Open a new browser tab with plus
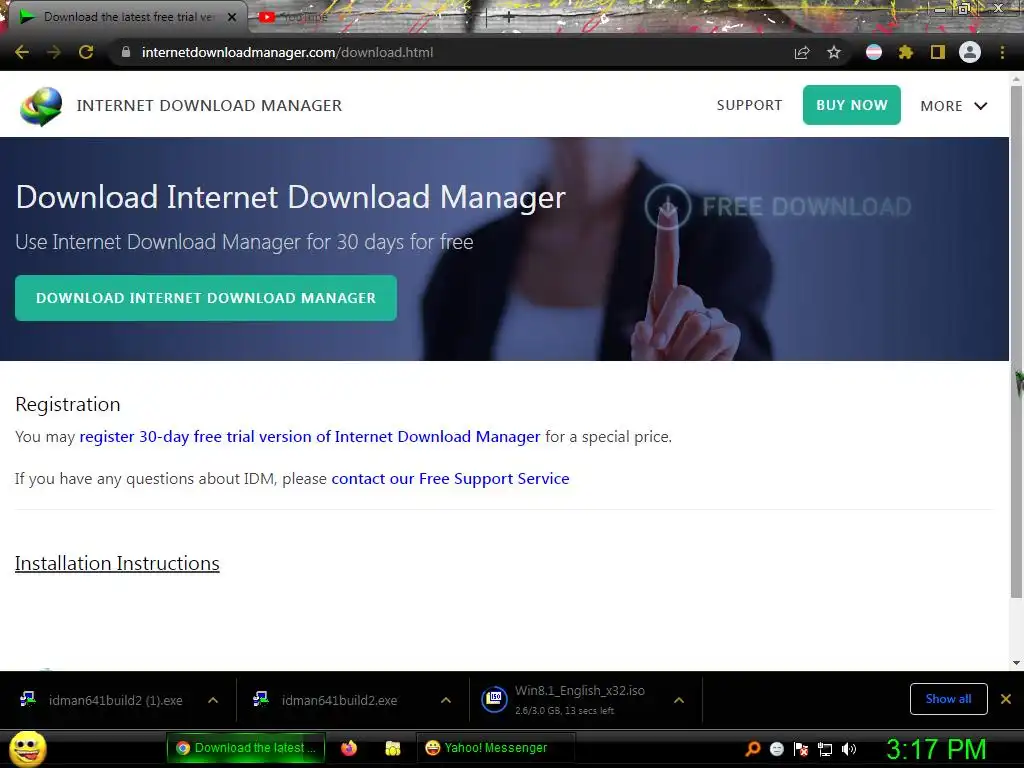1024x768 pixels. tap(509, 18)
